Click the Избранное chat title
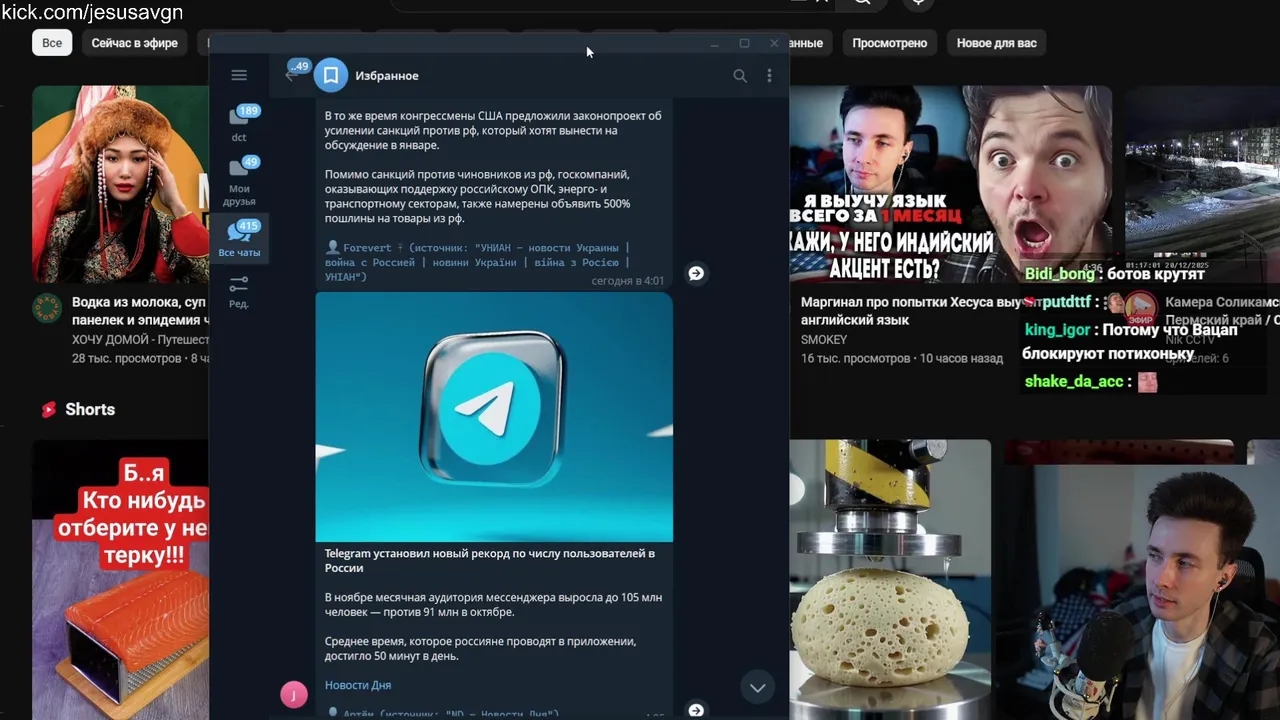Viewport: 1280px width, 720px height. point(387,76)
